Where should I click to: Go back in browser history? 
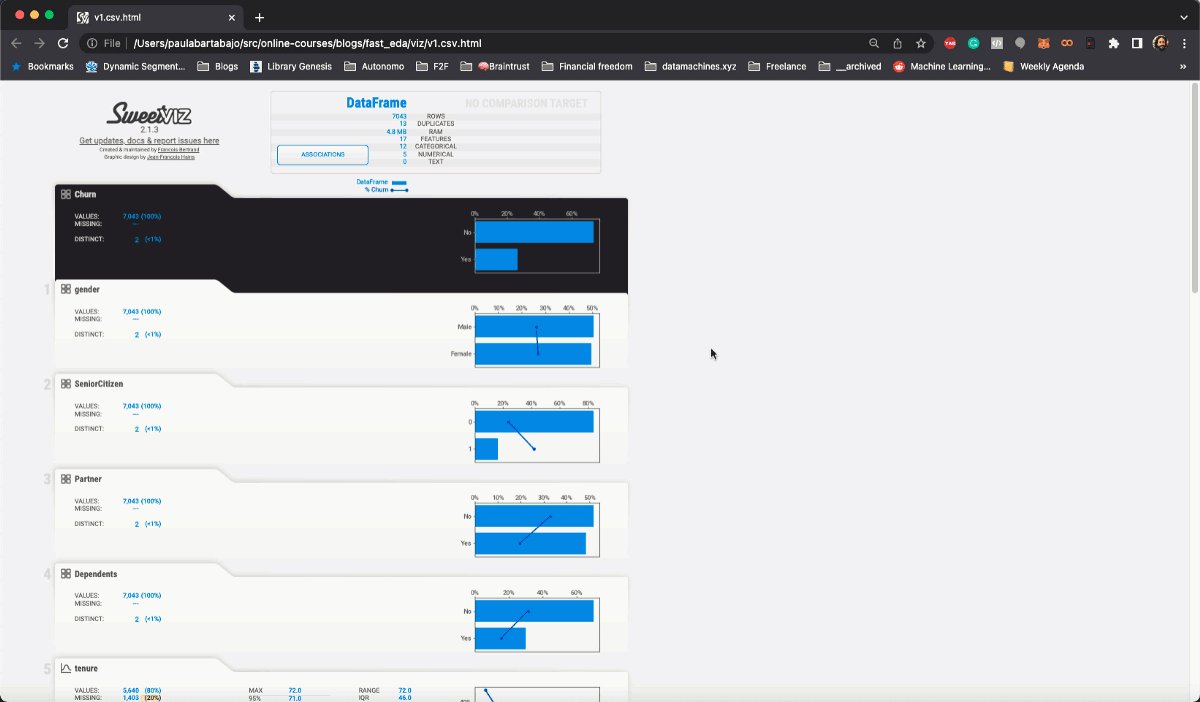click(x=16, y=43)
